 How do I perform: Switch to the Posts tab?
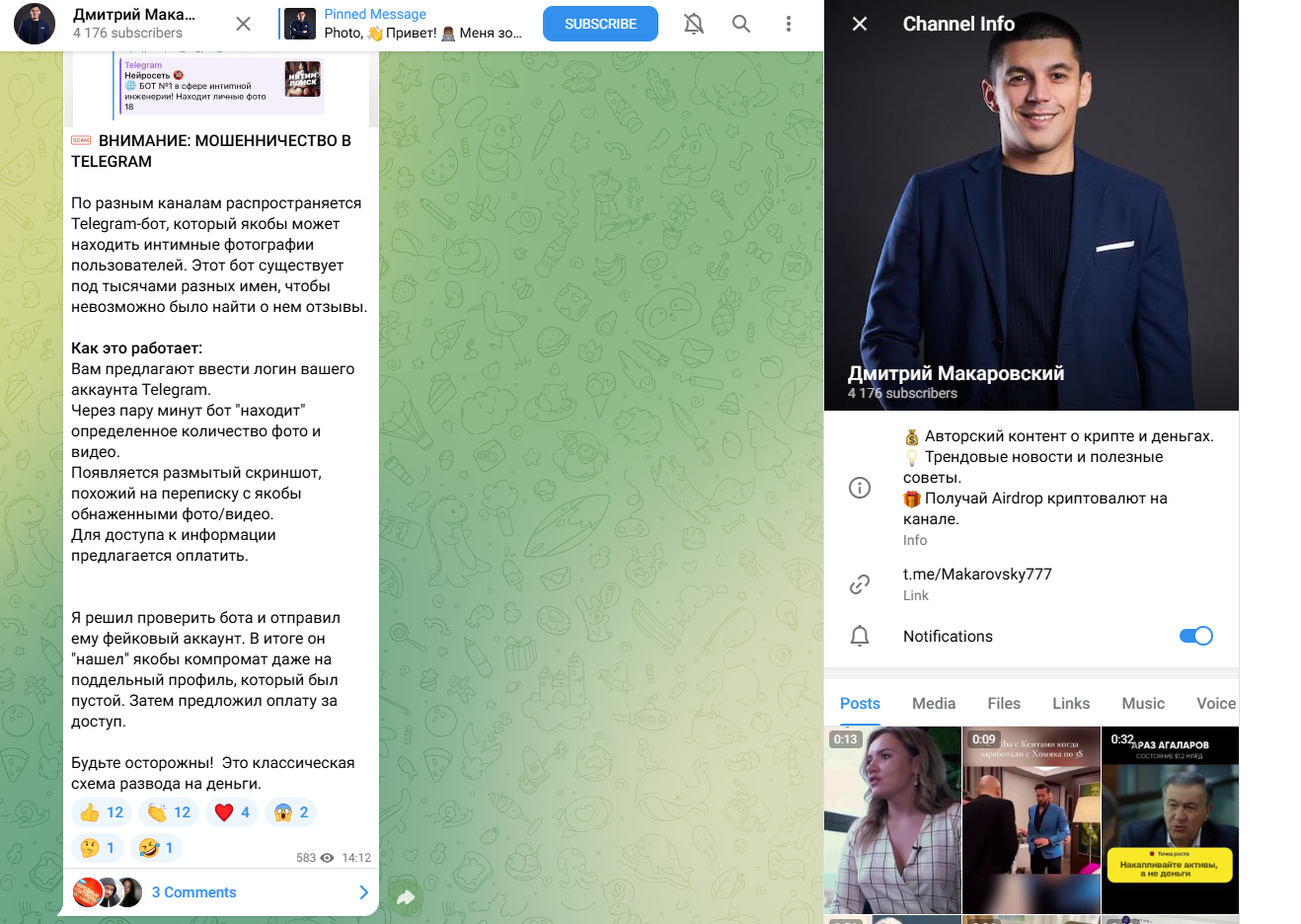click(x=860, y=704)
